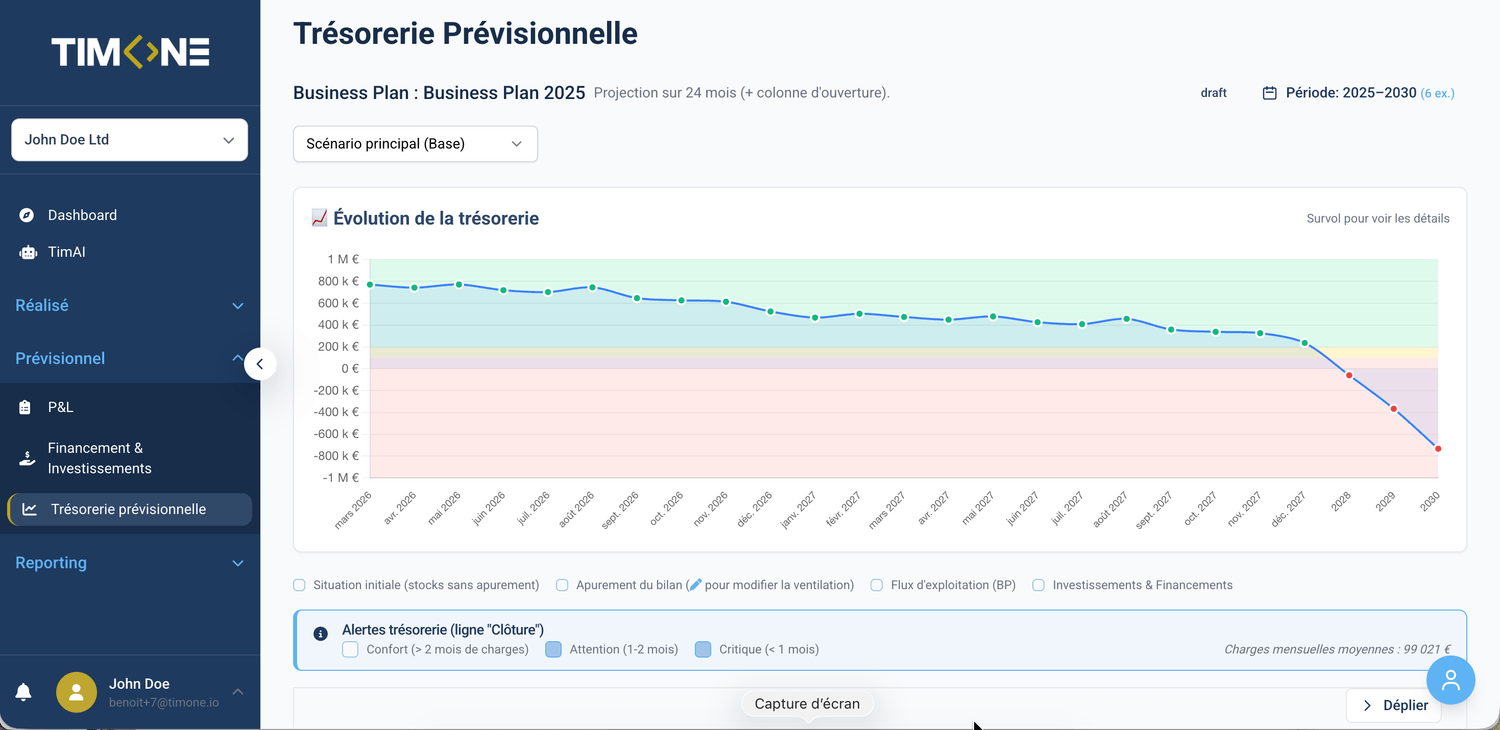1500x730 pixels.
Task: Click the calendar icon beside Période
Action: click(1269, 93)
